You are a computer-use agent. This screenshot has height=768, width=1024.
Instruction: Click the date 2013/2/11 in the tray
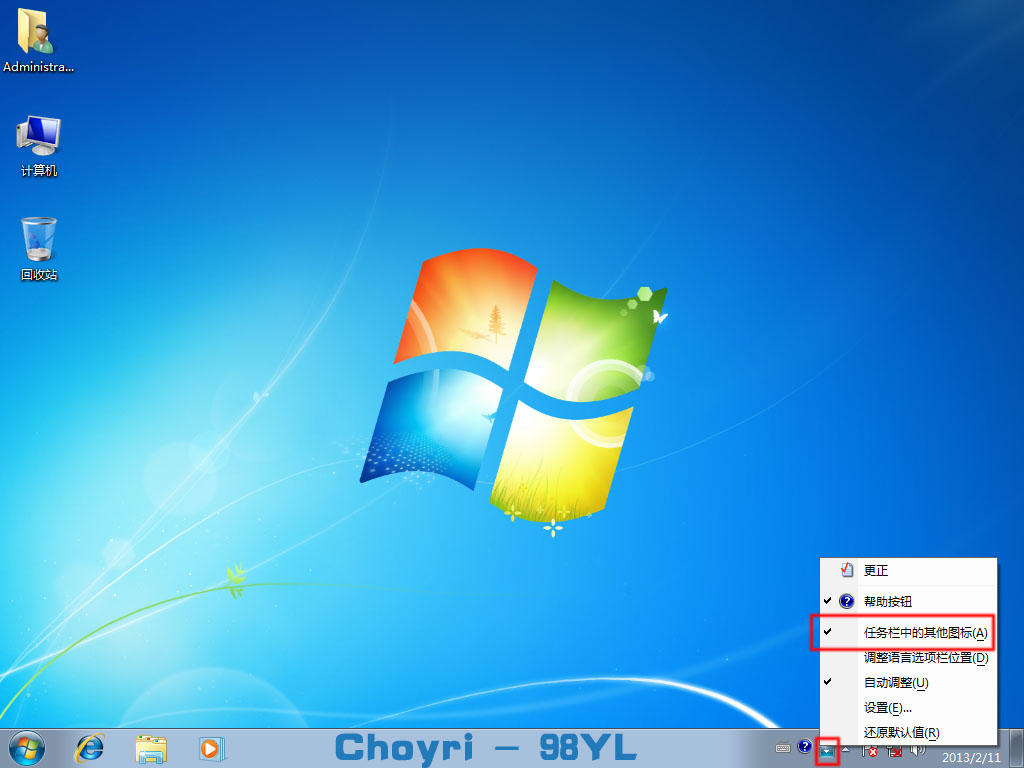tap(971, 758)
